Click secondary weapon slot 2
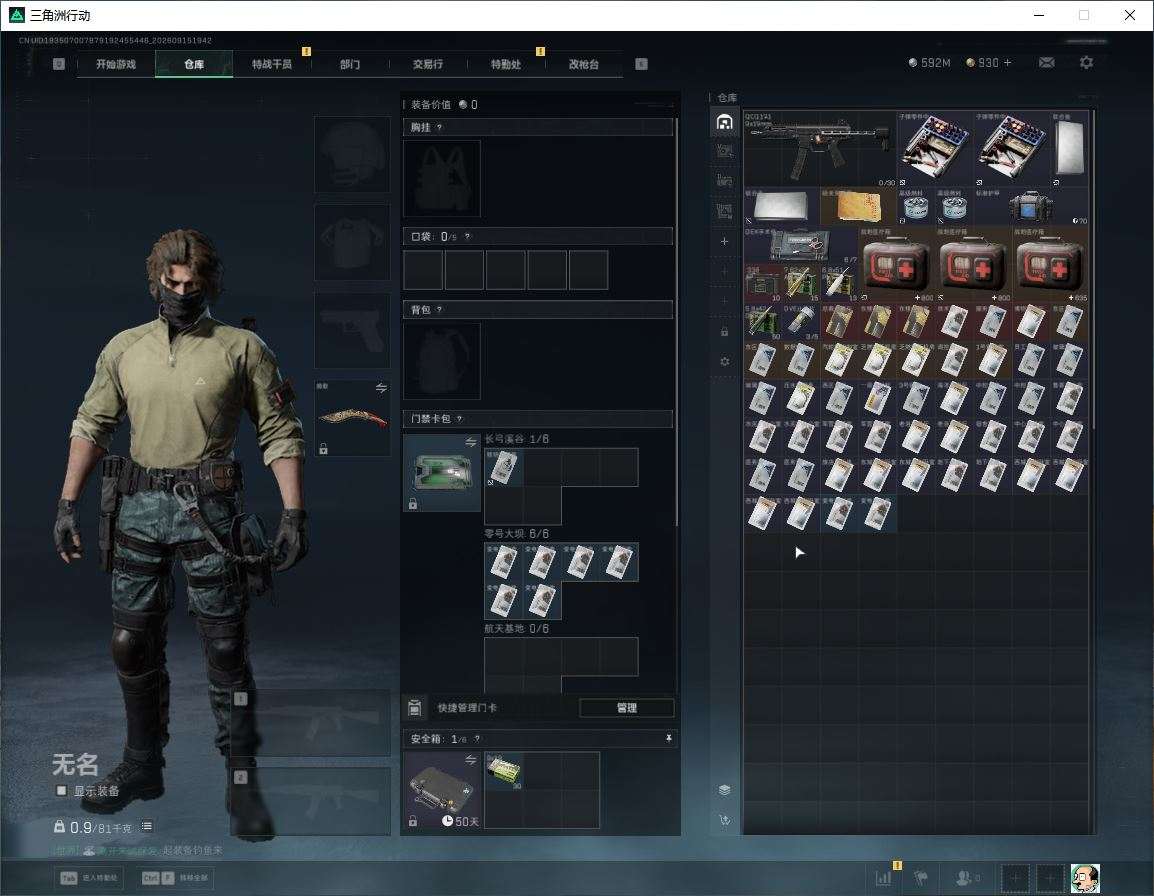1154x896 pixels. (311, 801)
